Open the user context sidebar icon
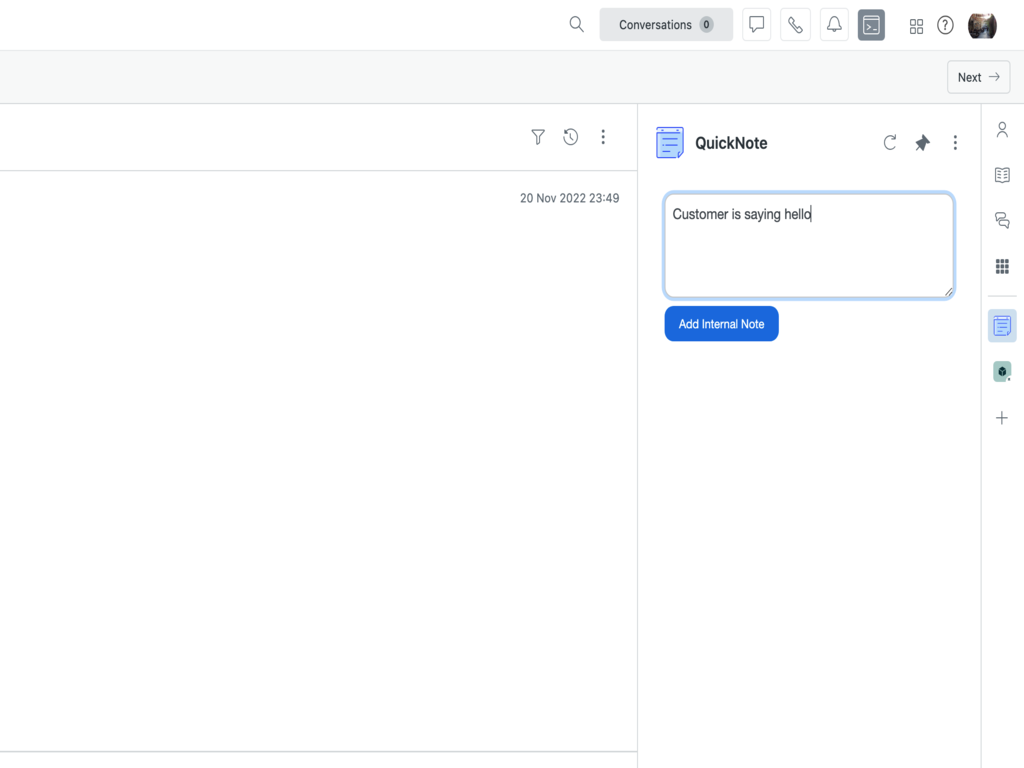Image resolution: width=1024 pixels, height=768 pixels. coord(1002,130)
